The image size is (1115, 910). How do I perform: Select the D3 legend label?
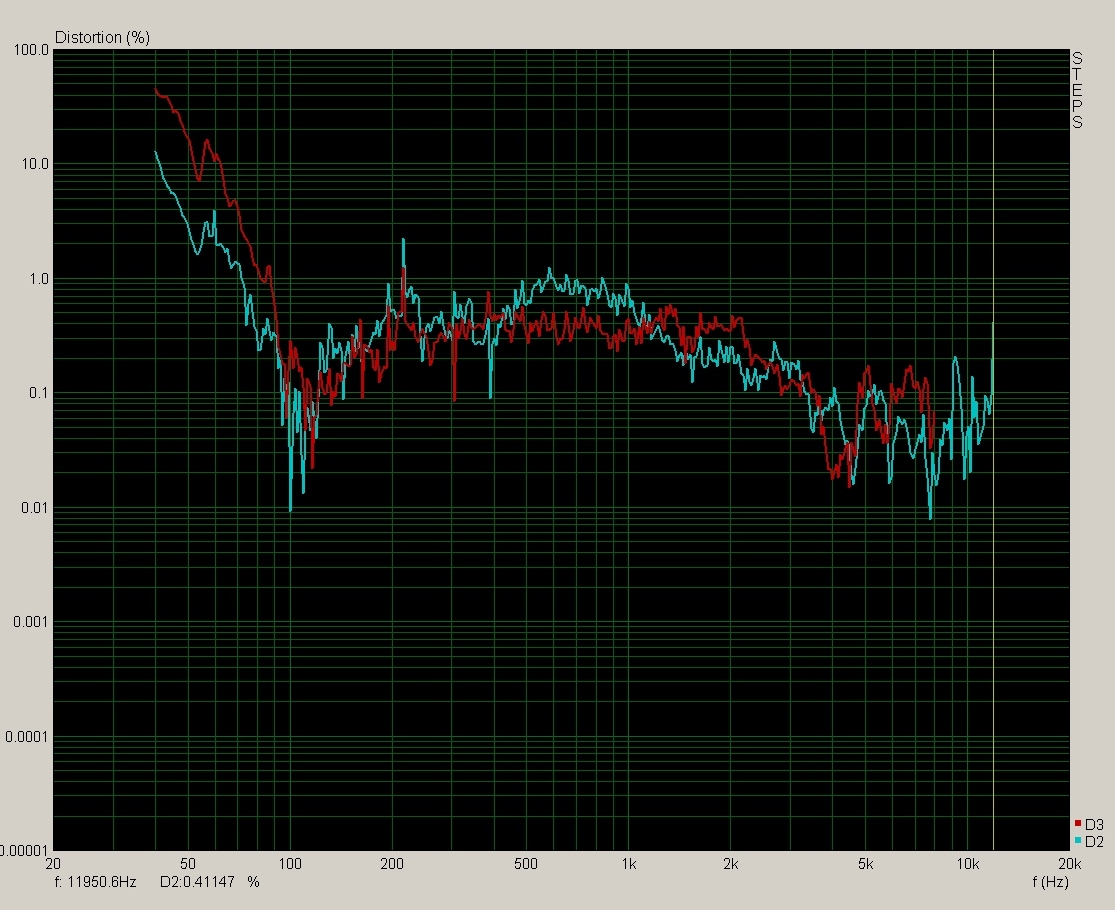[1093, 825]
